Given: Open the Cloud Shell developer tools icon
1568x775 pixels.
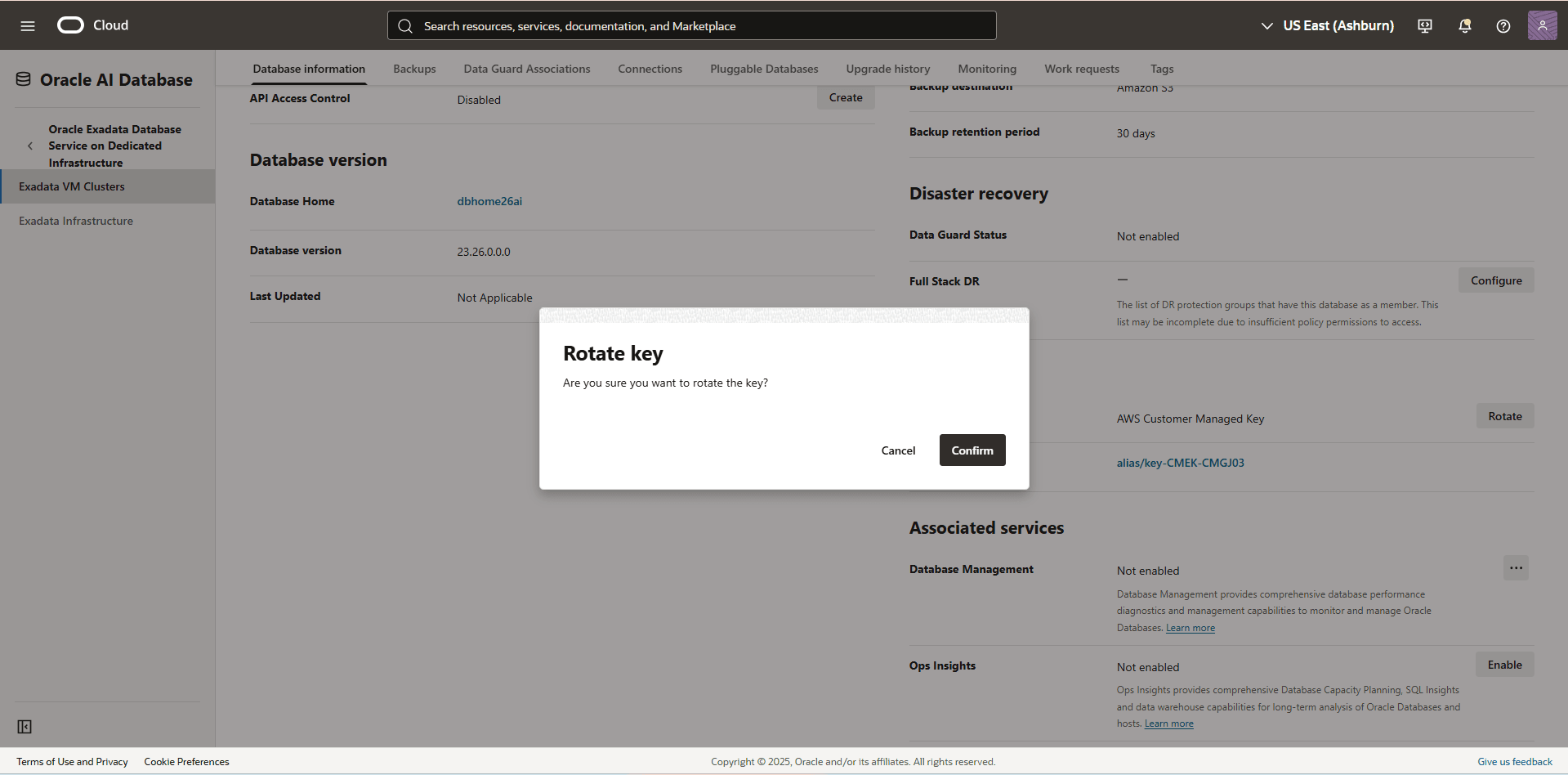Looking at the screenshot, I should click(x=1423, y=25).
